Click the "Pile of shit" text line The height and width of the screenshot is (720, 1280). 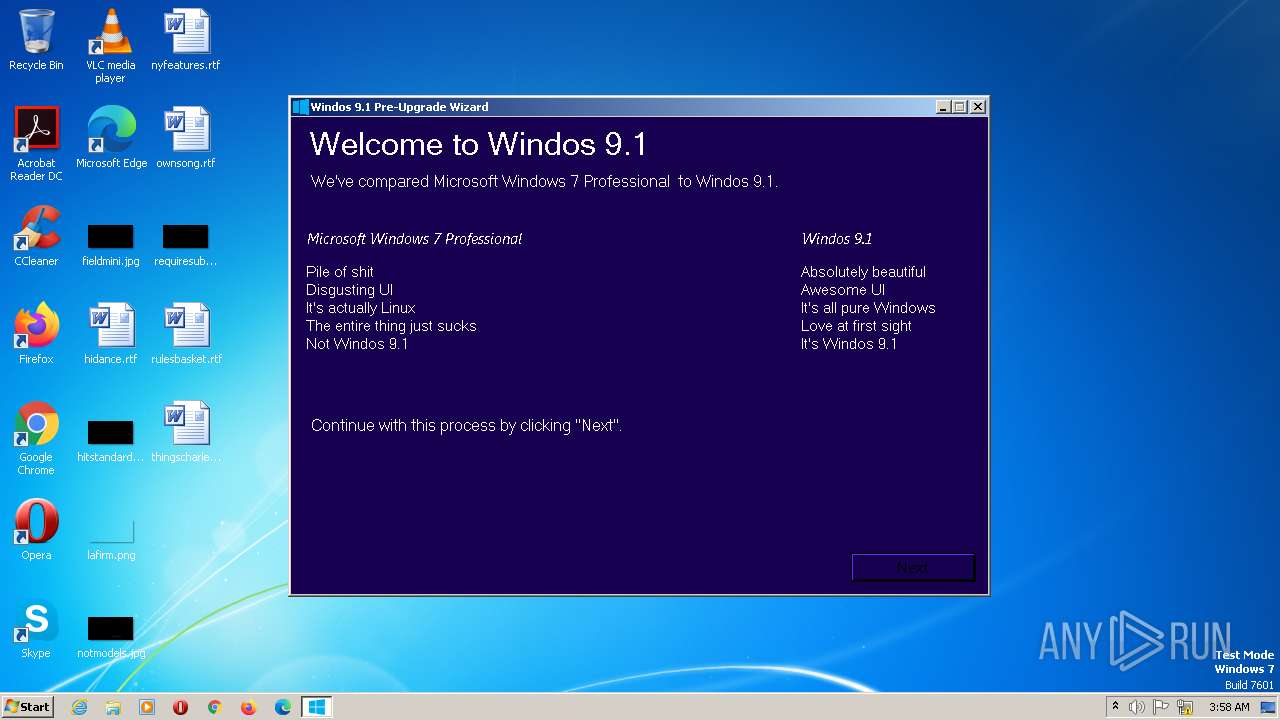[x=340, y=272]
